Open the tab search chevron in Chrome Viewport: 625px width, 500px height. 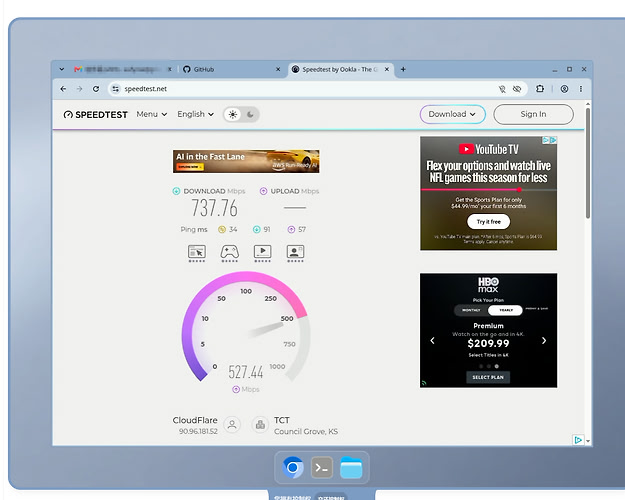62,69
